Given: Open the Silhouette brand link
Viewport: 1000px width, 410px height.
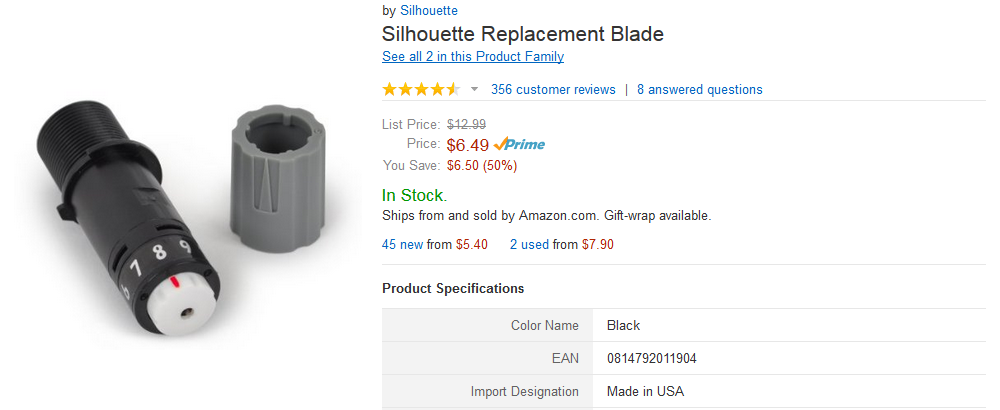Looking at the screenshot, I should 428,11.
